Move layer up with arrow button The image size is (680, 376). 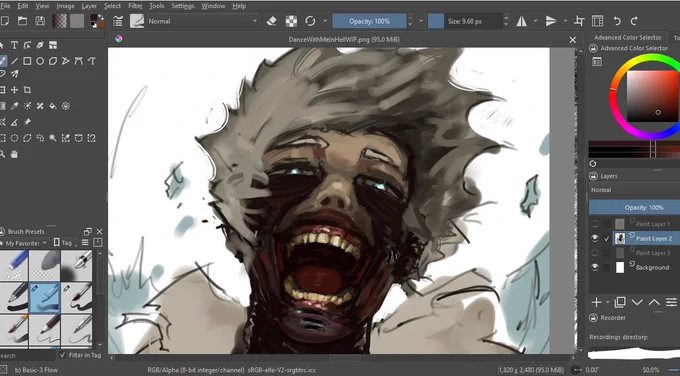(x=654, y=302)
